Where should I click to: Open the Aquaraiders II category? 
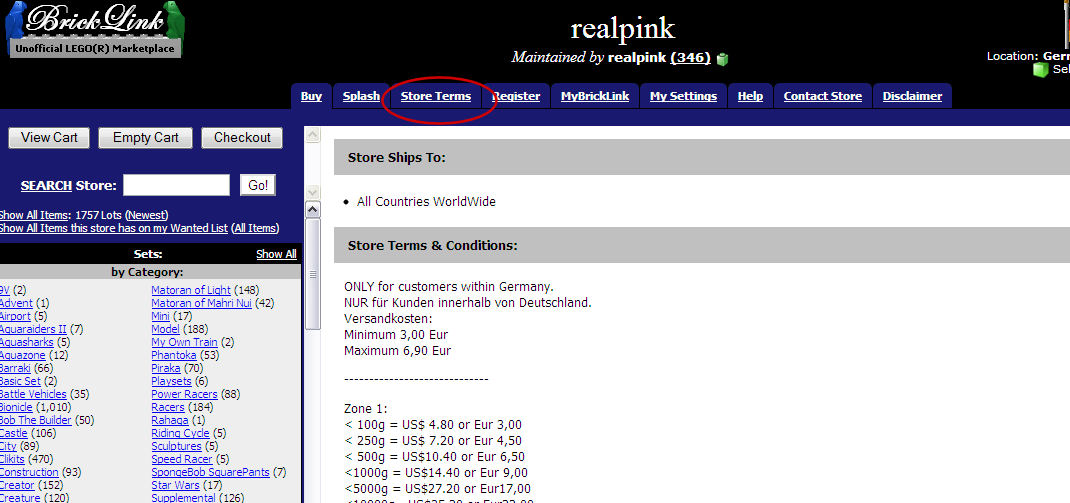pyautogui.click(x=33, y=329)
